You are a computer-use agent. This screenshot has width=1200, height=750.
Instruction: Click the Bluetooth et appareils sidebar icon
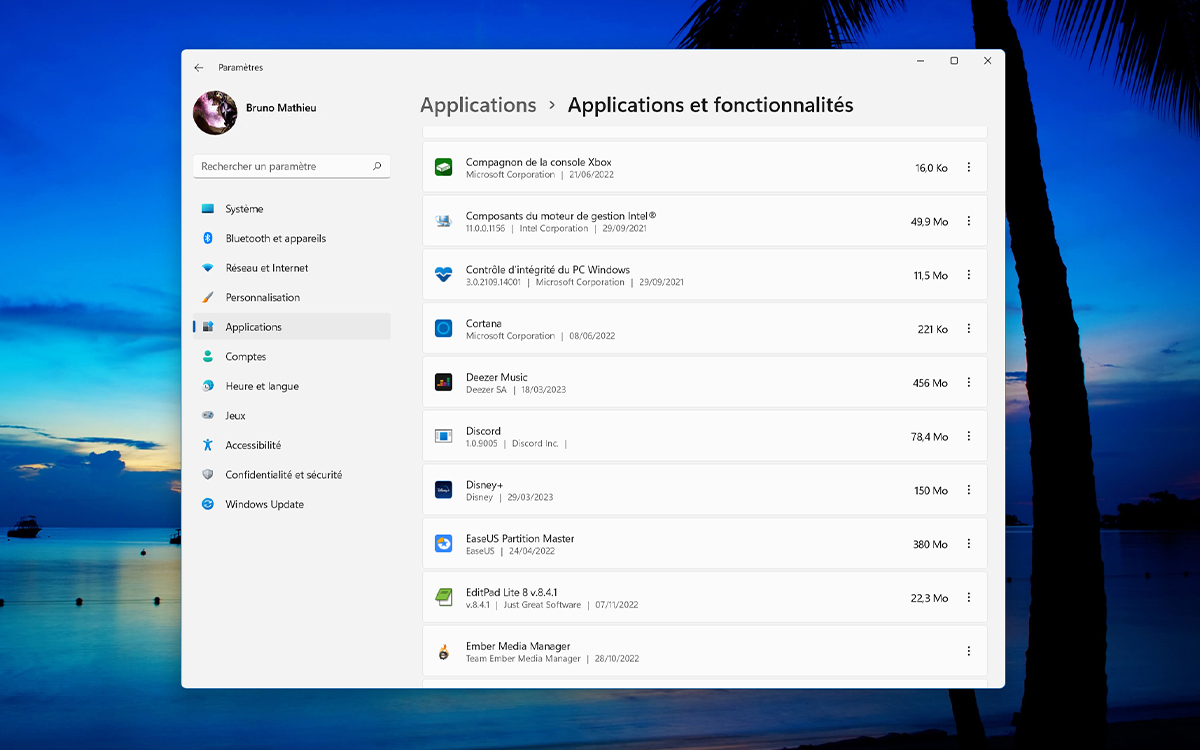(210, 238)
